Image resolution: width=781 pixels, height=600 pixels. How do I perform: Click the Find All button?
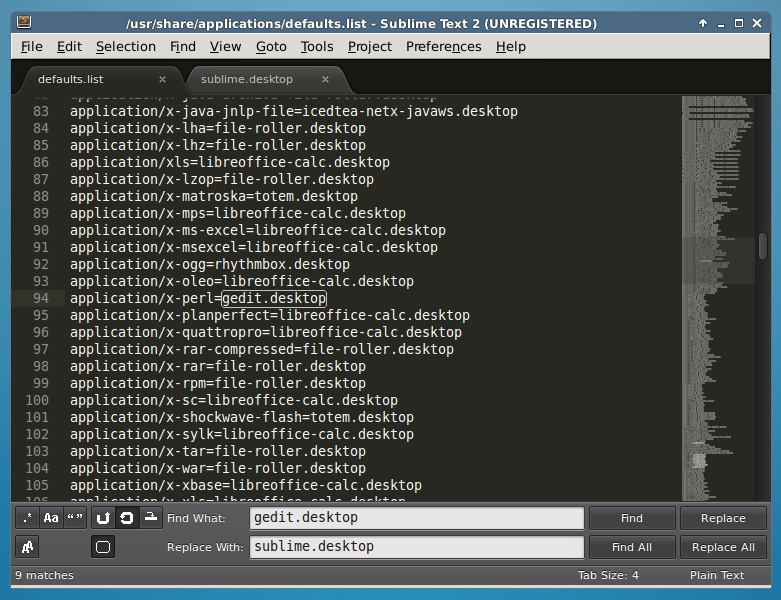point(631,547)
